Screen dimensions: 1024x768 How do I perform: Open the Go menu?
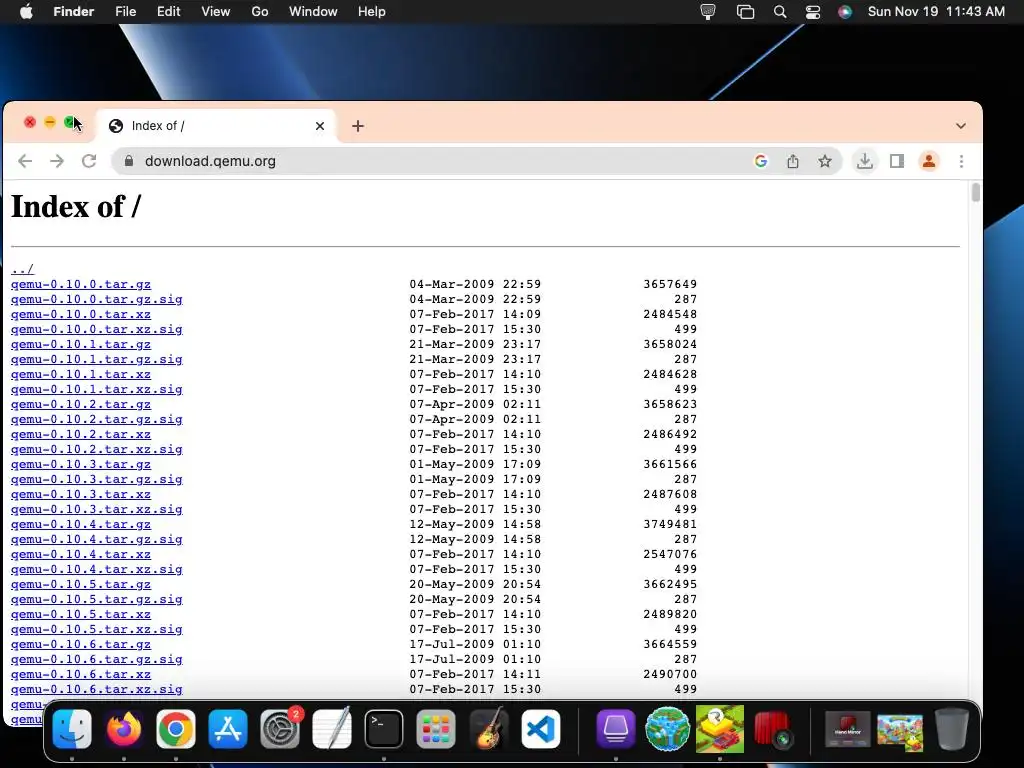pos(260,12)
